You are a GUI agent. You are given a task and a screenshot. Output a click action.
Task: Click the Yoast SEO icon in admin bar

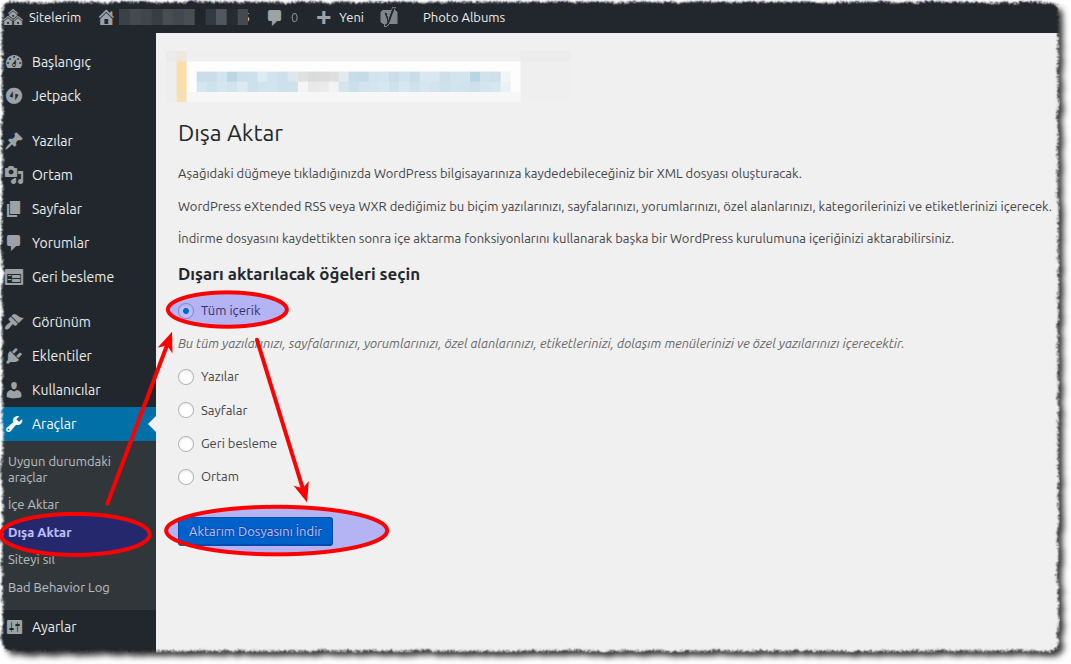[x=390, y=17]
